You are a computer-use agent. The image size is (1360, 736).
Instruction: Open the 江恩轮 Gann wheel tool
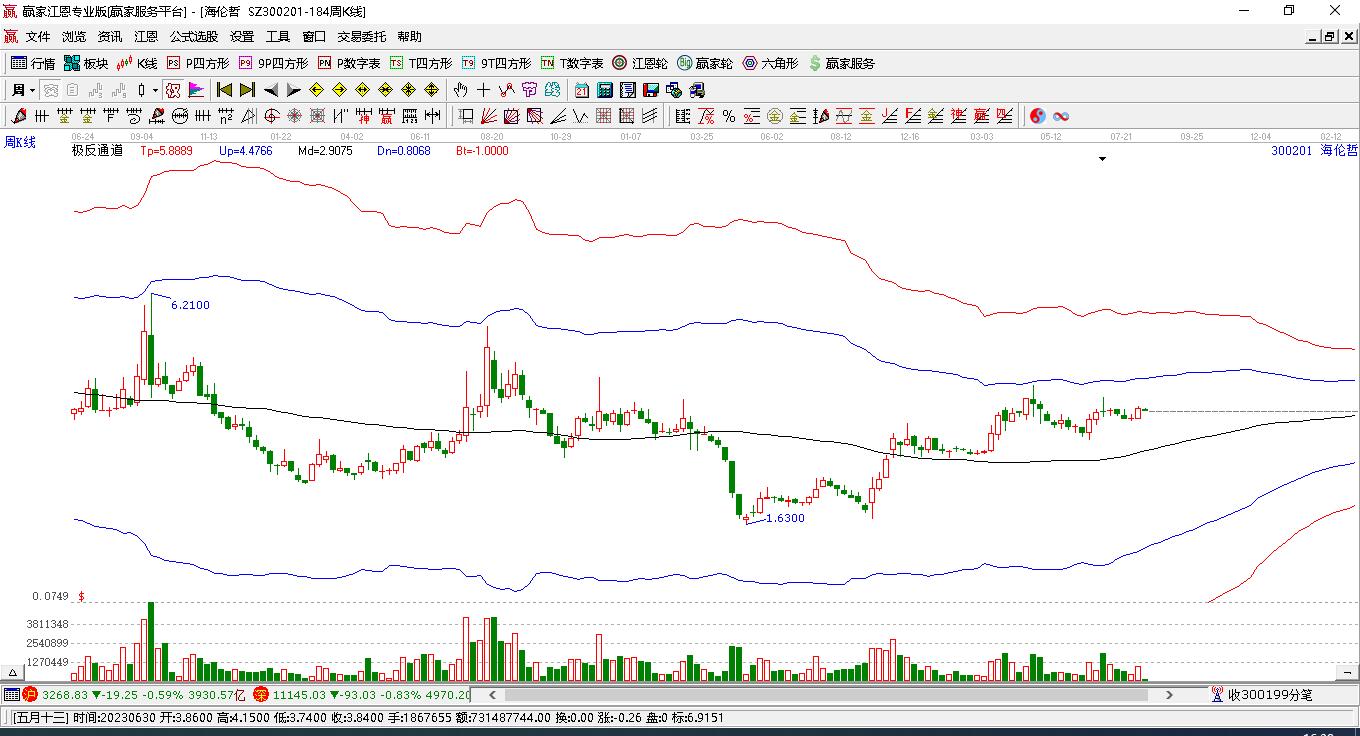coord(640,63)
